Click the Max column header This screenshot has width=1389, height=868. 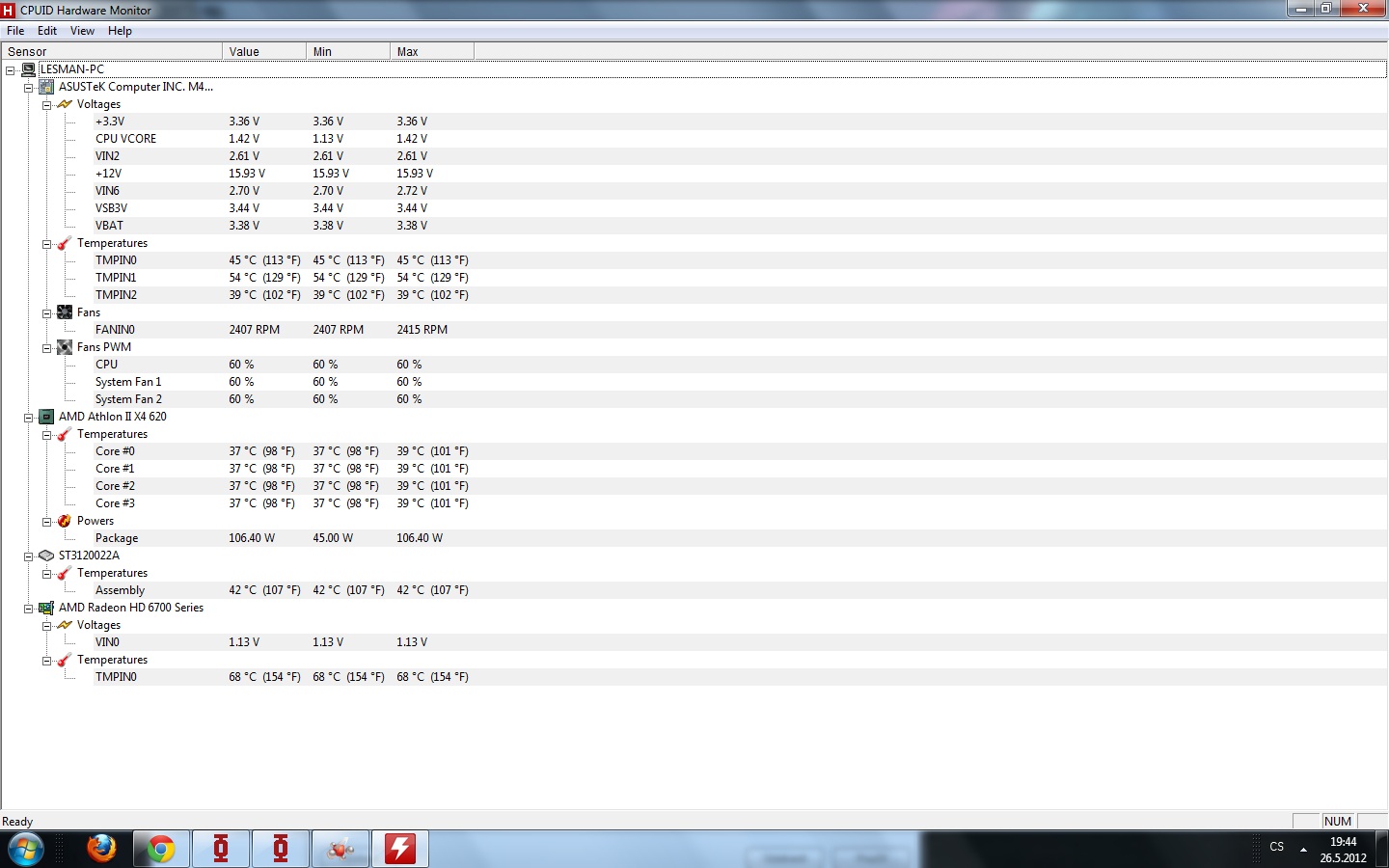[x=432, y=51]
